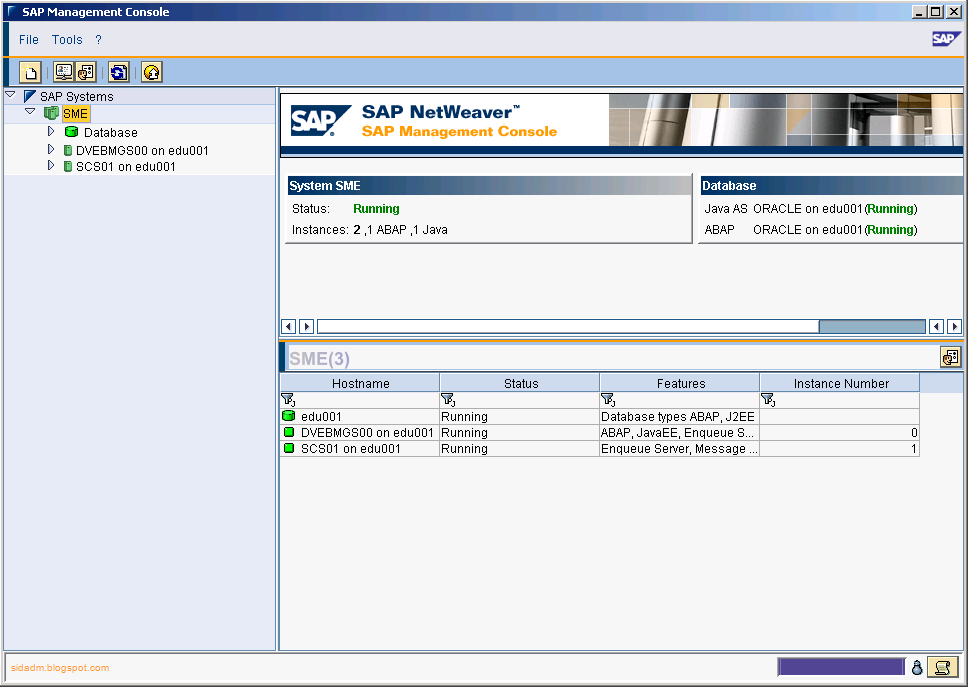Viewport: 968px width, 687px height.
Task: Select the SAP Systems root label
Action: [77, 97]
